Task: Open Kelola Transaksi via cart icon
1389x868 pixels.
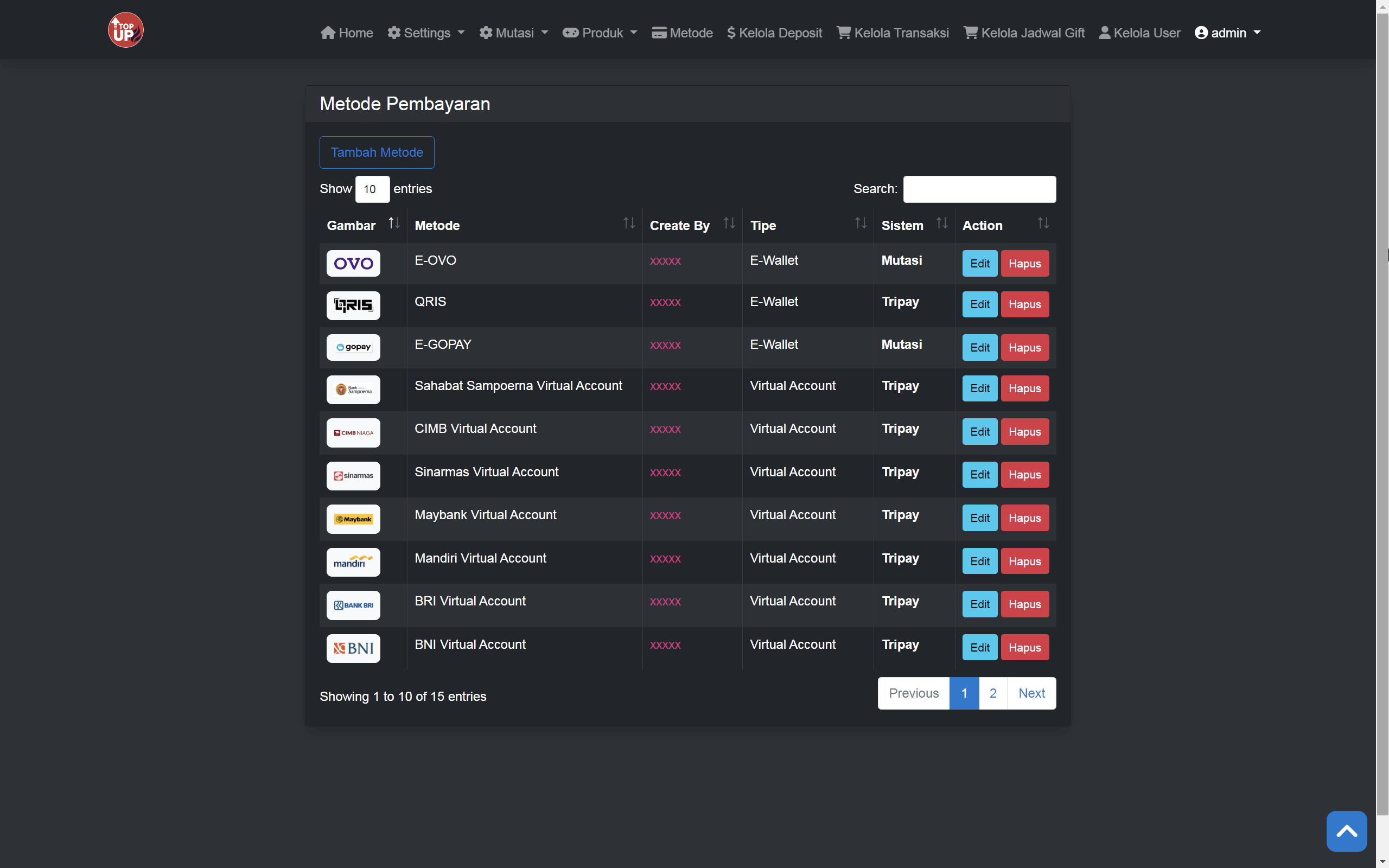Action: (843, 33)
